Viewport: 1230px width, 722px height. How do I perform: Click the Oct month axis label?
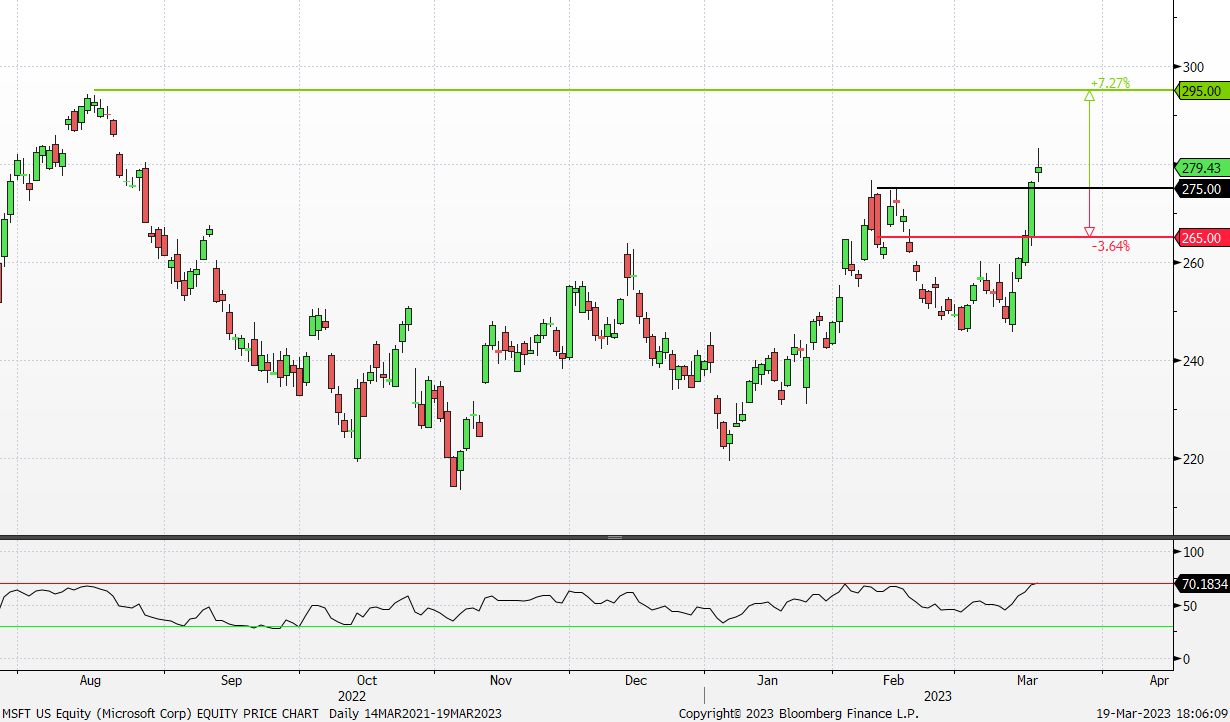coord(366,681)
